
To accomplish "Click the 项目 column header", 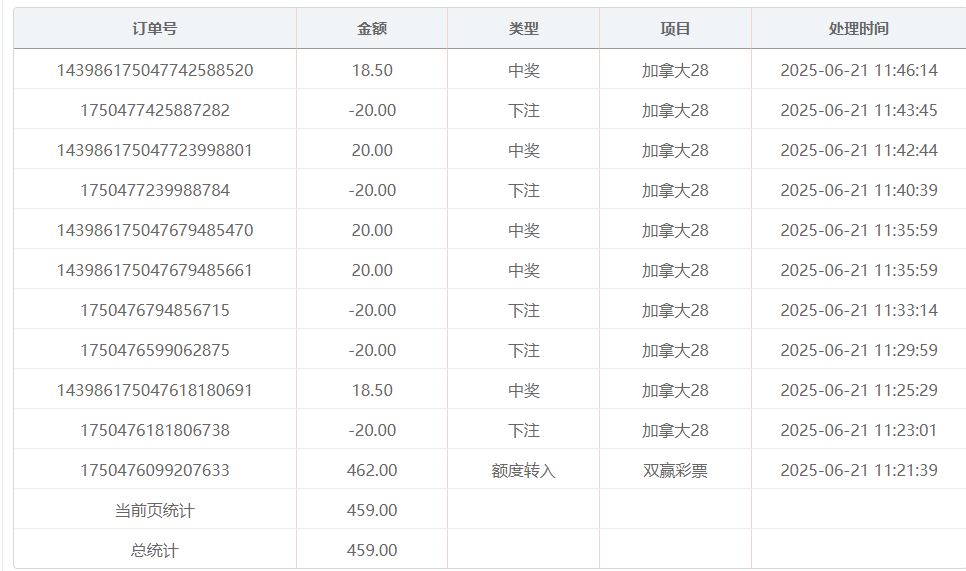I will click(675, 29).
